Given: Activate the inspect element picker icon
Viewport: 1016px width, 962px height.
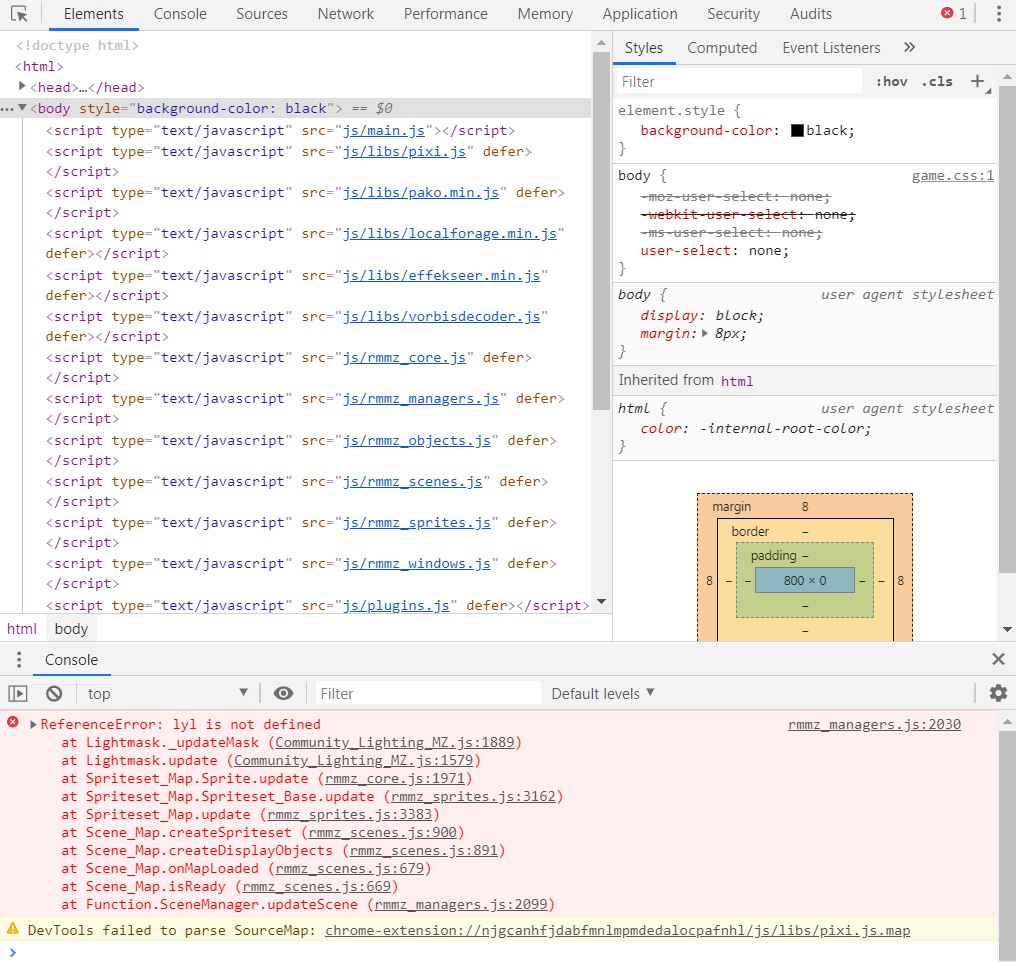Looking at the screenshot, I should tap(19, 14).
